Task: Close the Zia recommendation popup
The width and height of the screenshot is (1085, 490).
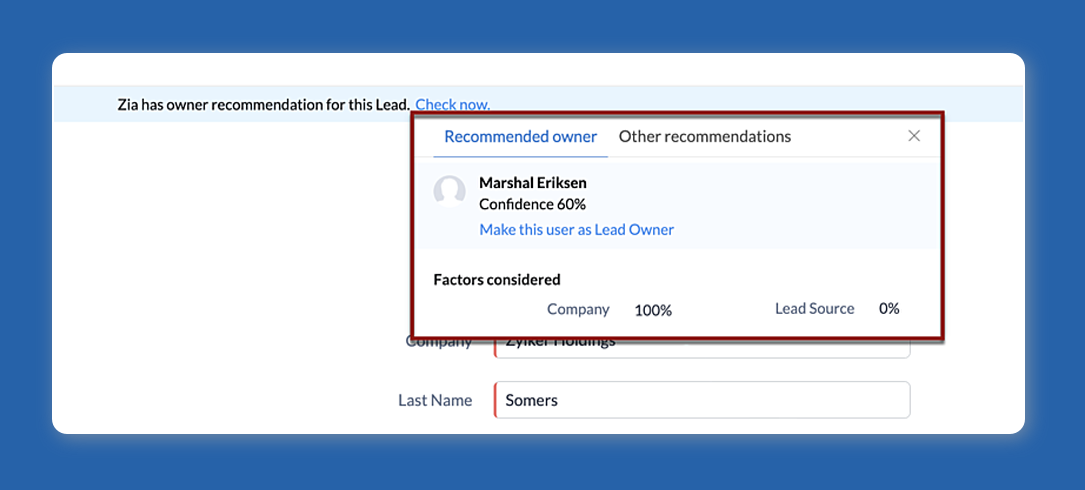Action: point(913,136)
